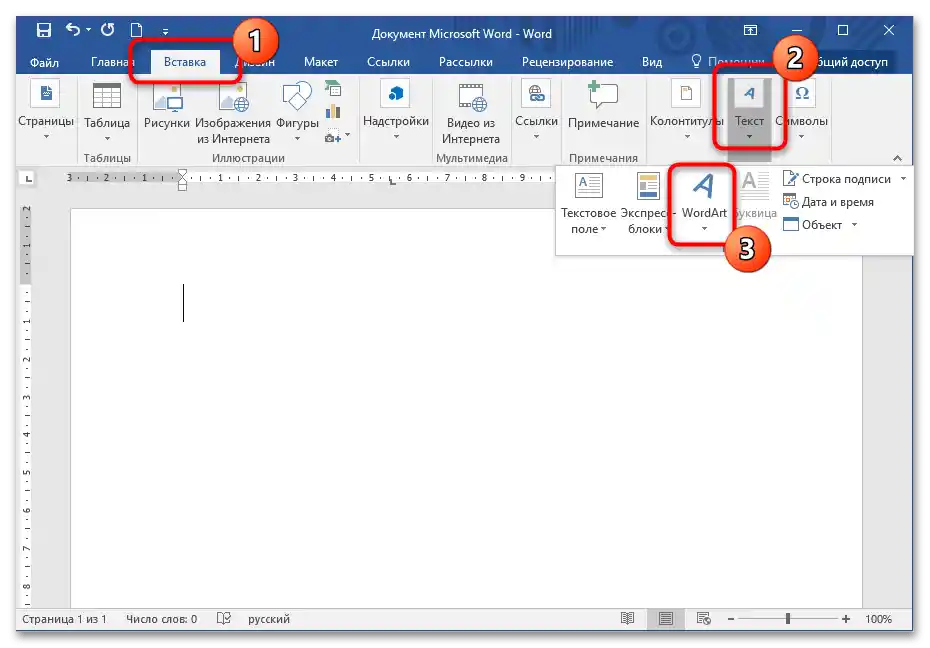This screenshot has height=648, width=930.
Task: Switch to Print Layout view
Action: click(x=665, y=619)
